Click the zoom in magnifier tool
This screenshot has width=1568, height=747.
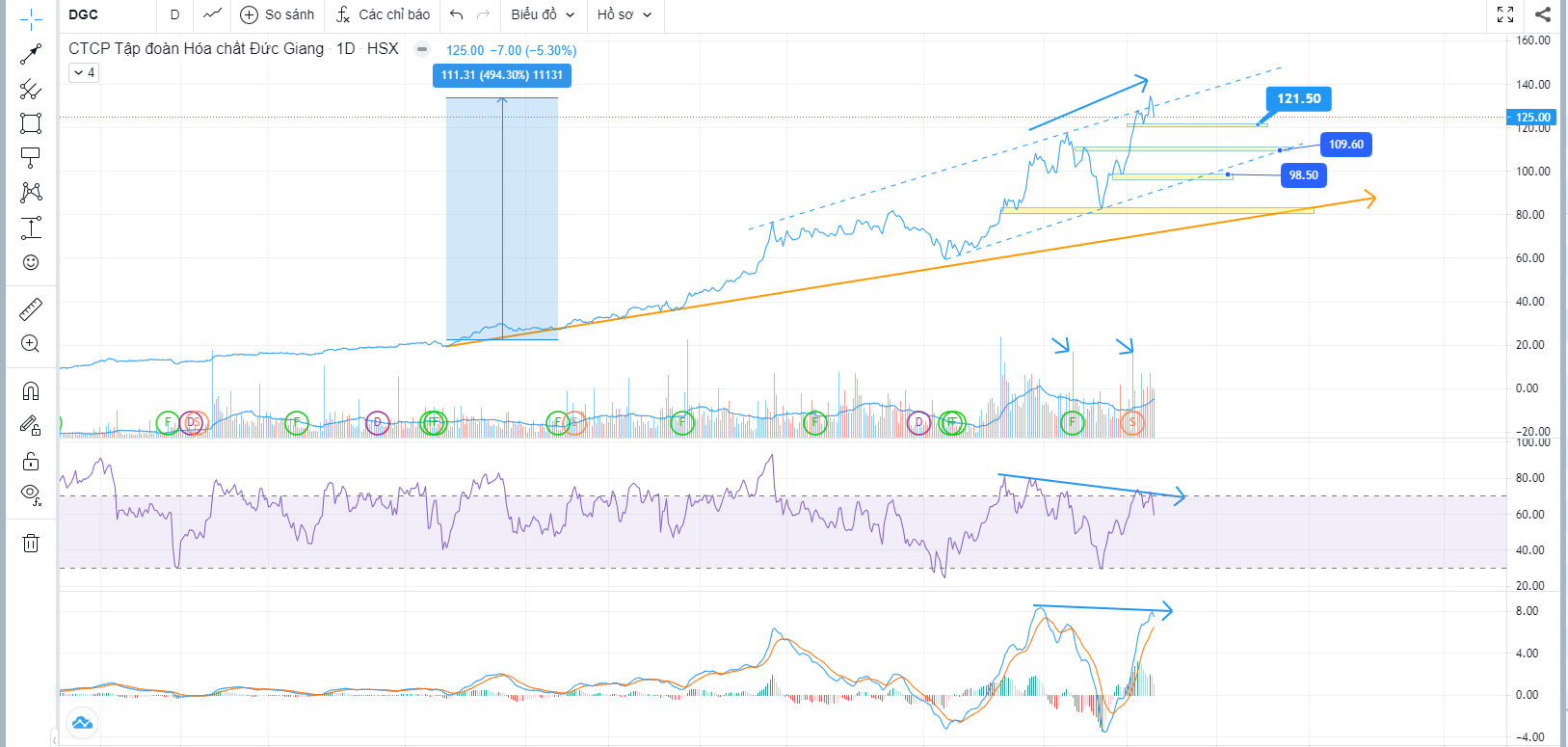pyautogui.click(x=31, y=344)
